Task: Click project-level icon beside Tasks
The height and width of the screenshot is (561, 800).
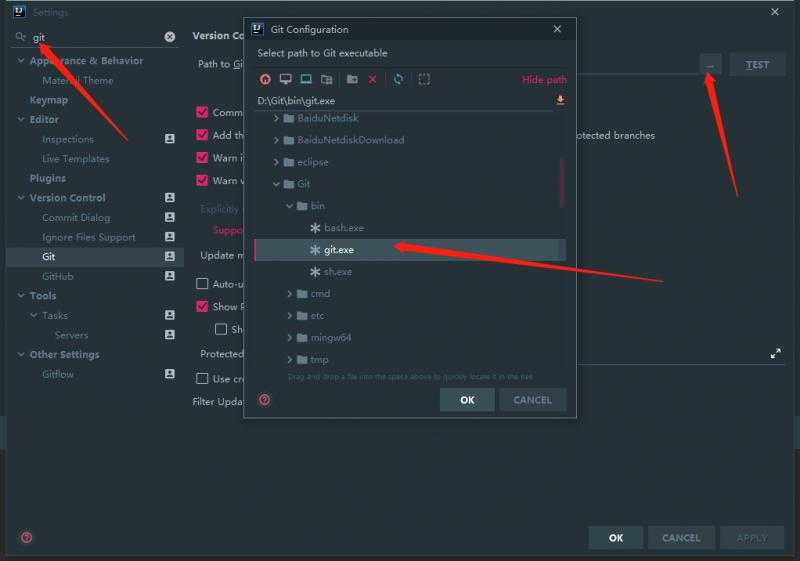Action: pos(170,315)
